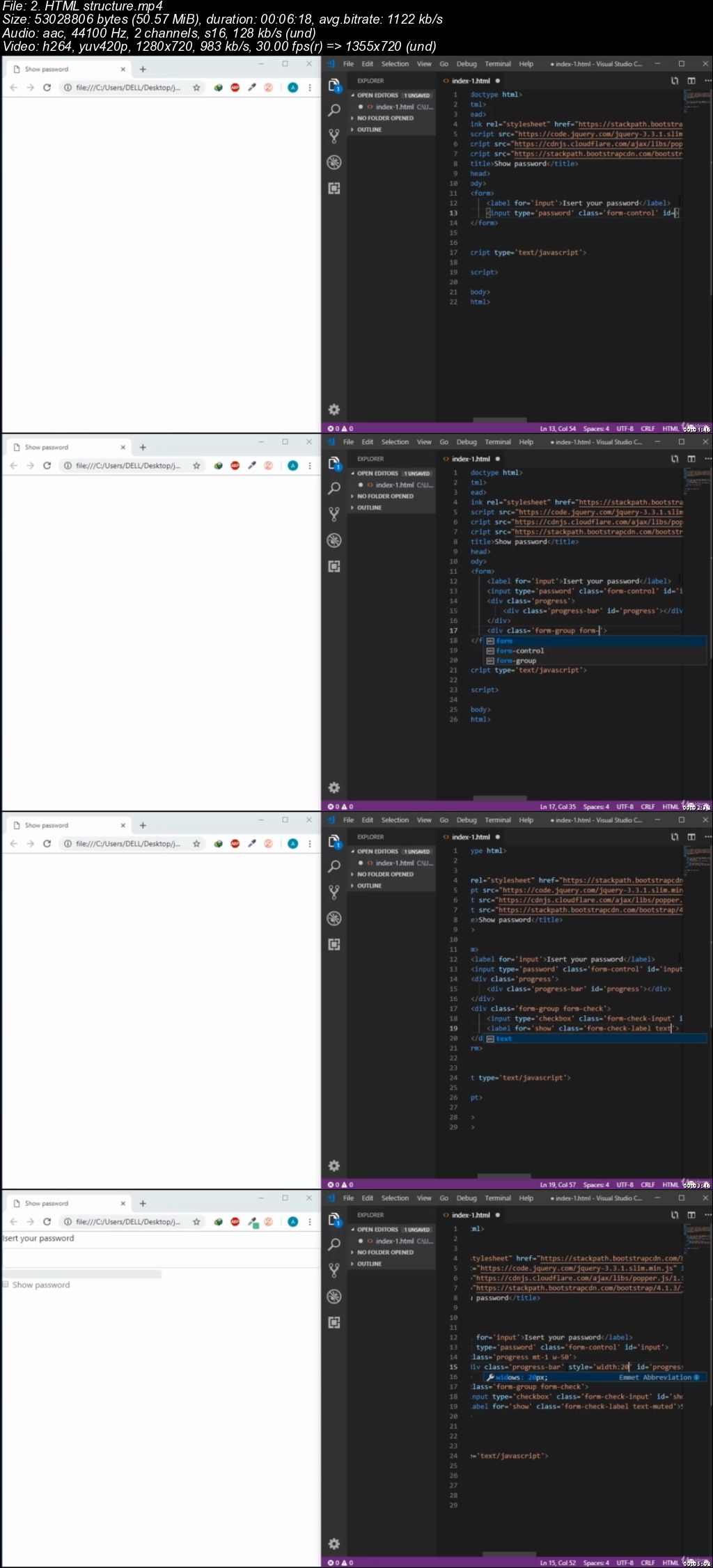Bookmark the page showing 'Isert your password' with the star
The width and height of the screenshot is (713, 1568).
tap(196, 1221)
